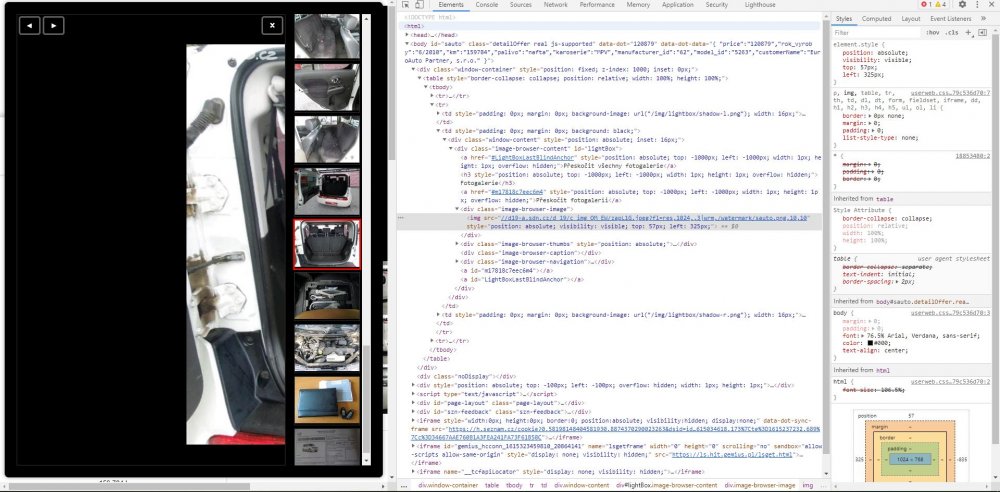Toggle the device toolbar icon
Image resolution: width=1000 pixels, height=492 pixels.
(421, 4)
